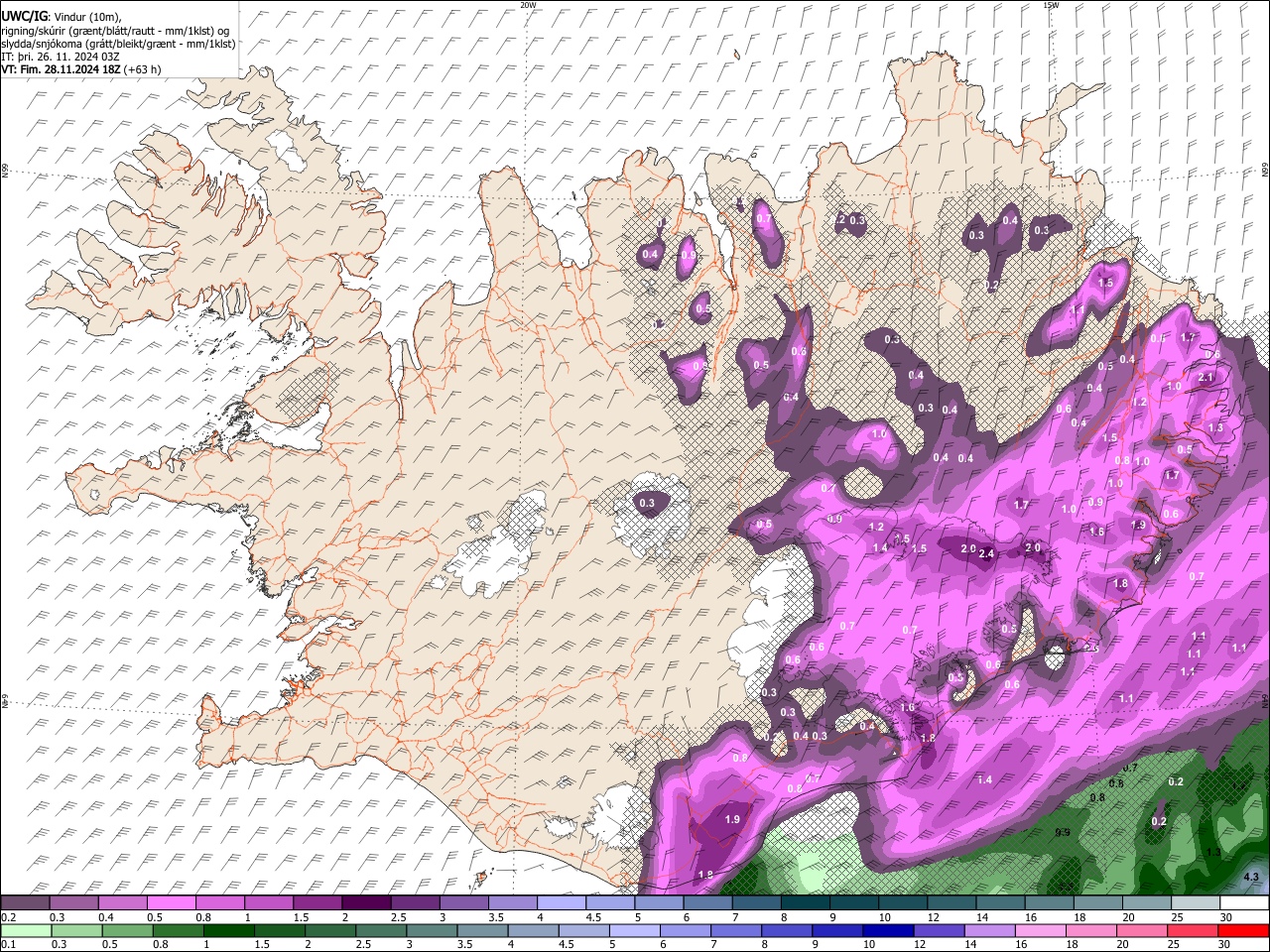The width and height of the screenshot is (1270, 952).
Task: Select the '2.4' precipitation value on the map
Action: [986, 554]
